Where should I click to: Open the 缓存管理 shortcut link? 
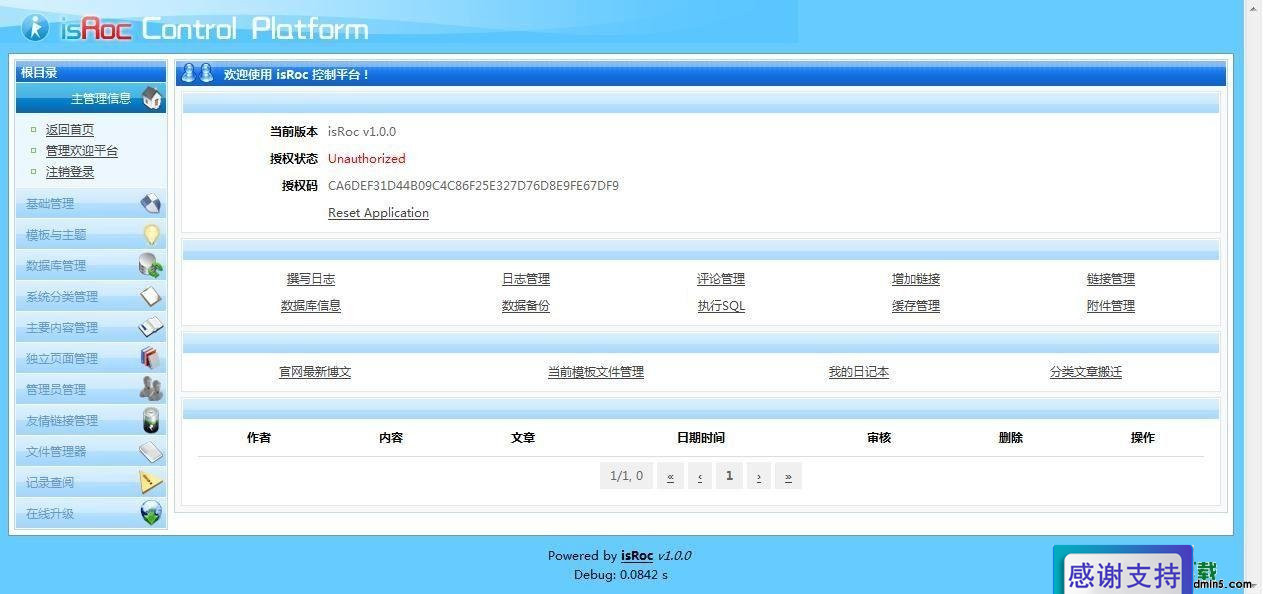(x=916, y=306)
